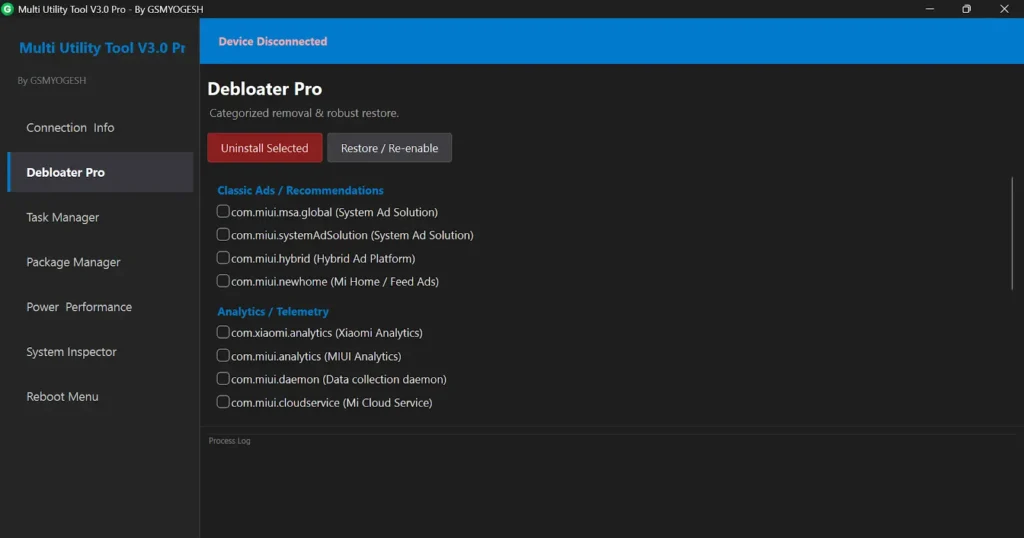
Task: Click Restore / Re-enable button
Action: [389, 148]
